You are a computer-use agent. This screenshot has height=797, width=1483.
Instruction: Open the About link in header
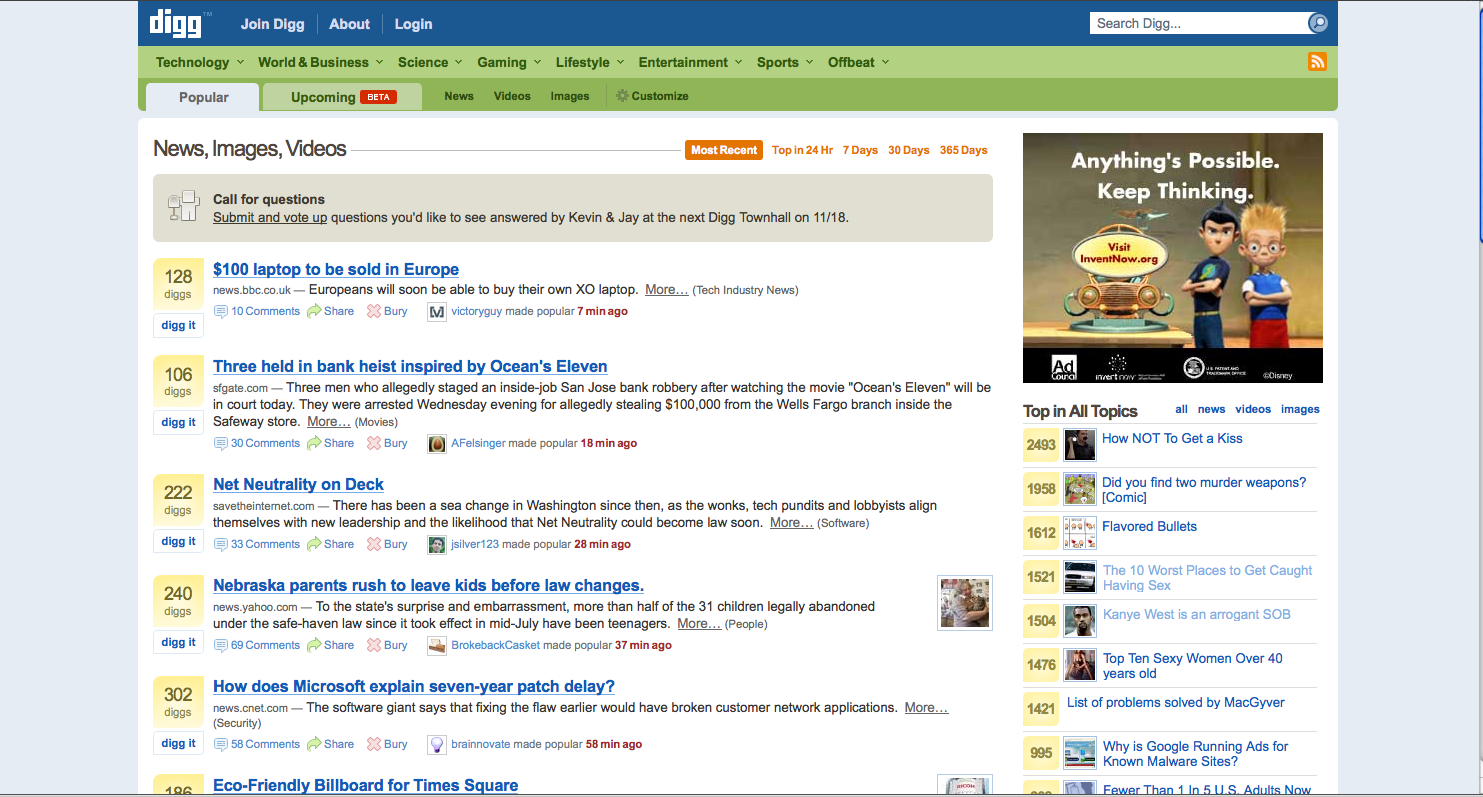tap(349, 24)
